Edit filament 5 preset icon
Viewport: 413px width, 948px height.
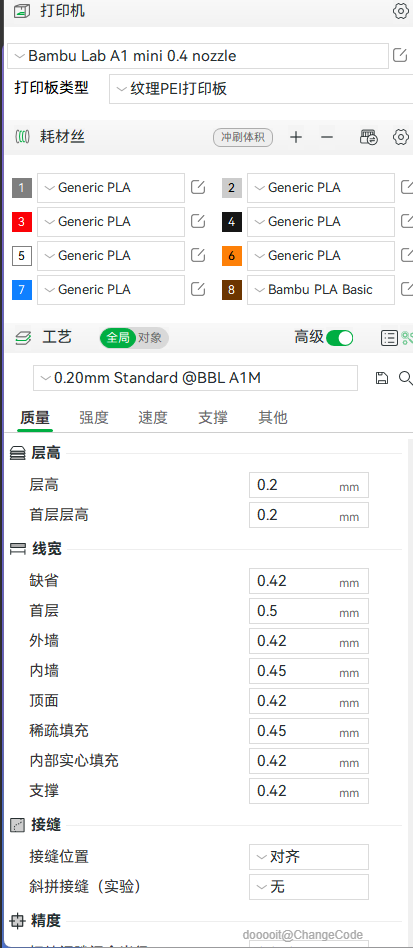[x=198, y=255]
